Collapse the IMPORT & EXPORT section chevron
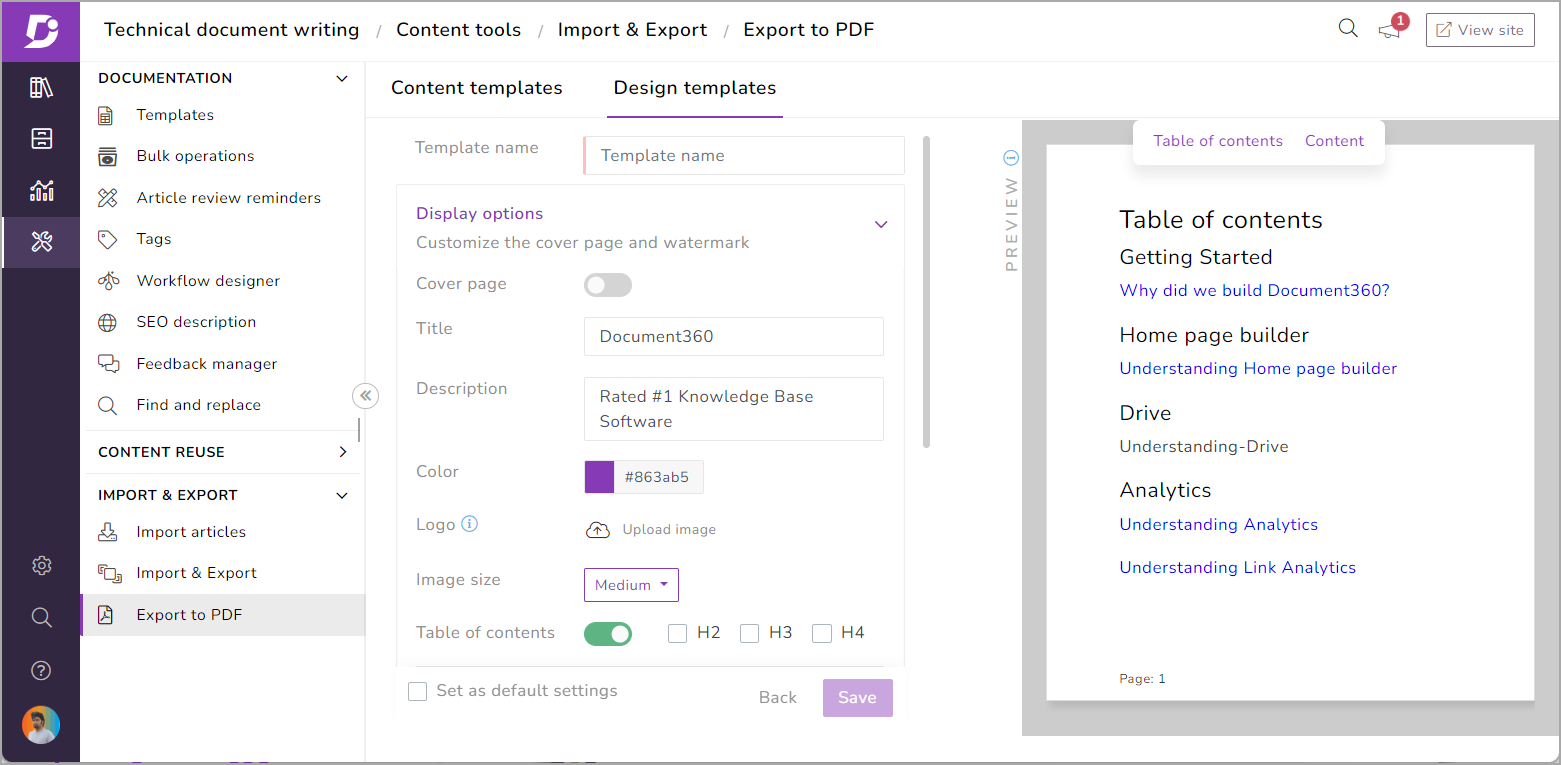The width and height of the screenshot is (1561, 765). click(342, 495)
